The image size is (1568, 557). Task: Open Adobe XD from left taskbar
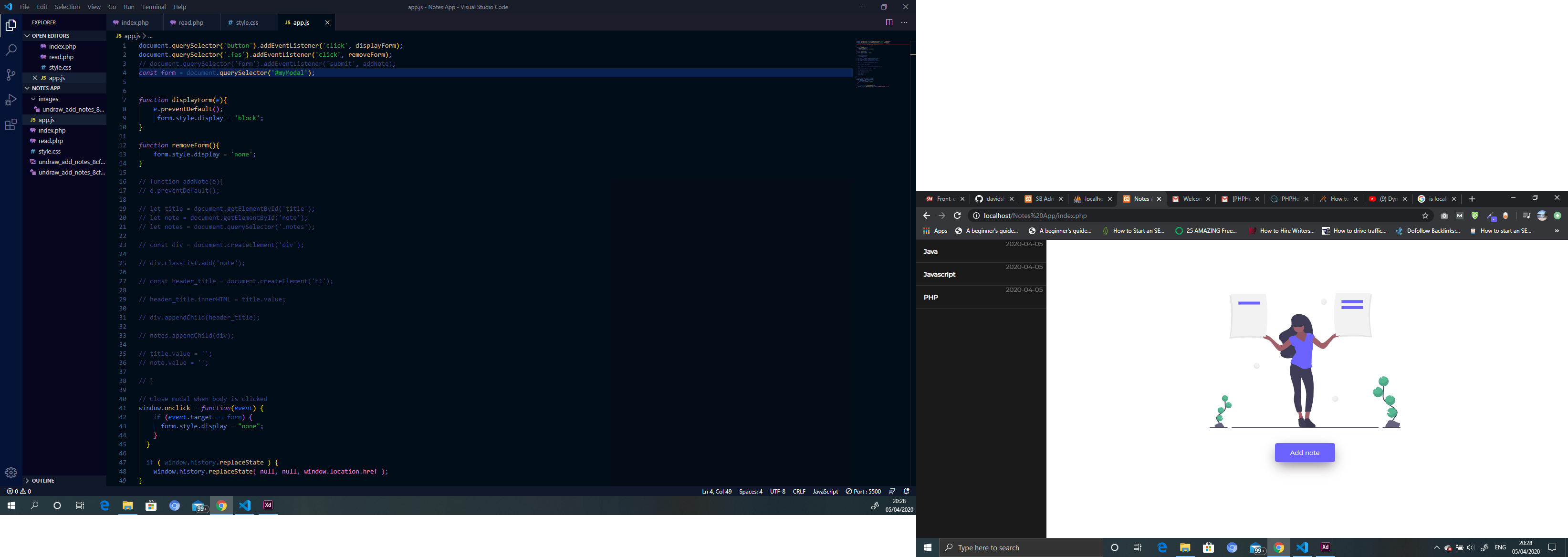click(268, 505)
